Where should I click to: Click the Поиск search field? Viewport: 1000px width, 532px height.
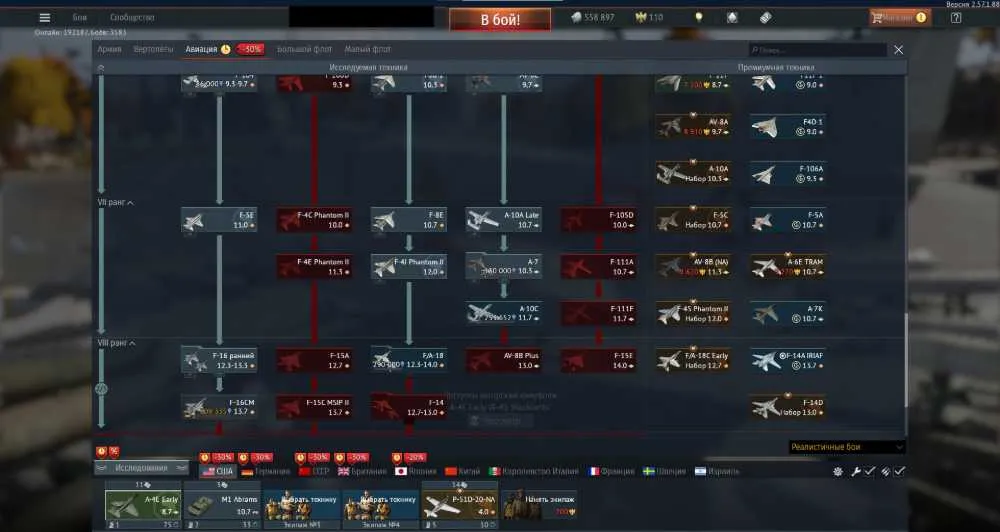point(818,50)
